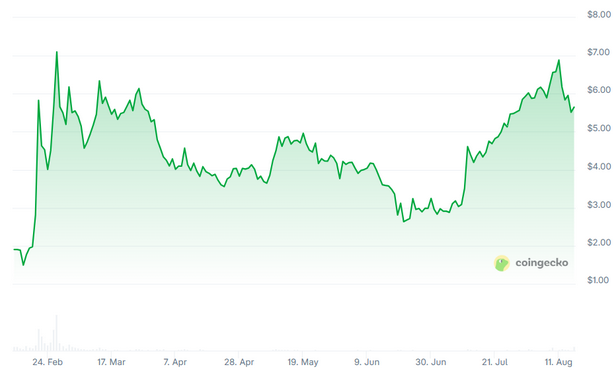Select the 30. Jun date label
The width and height of the screenshot is (615, 382).
(431, 362)
